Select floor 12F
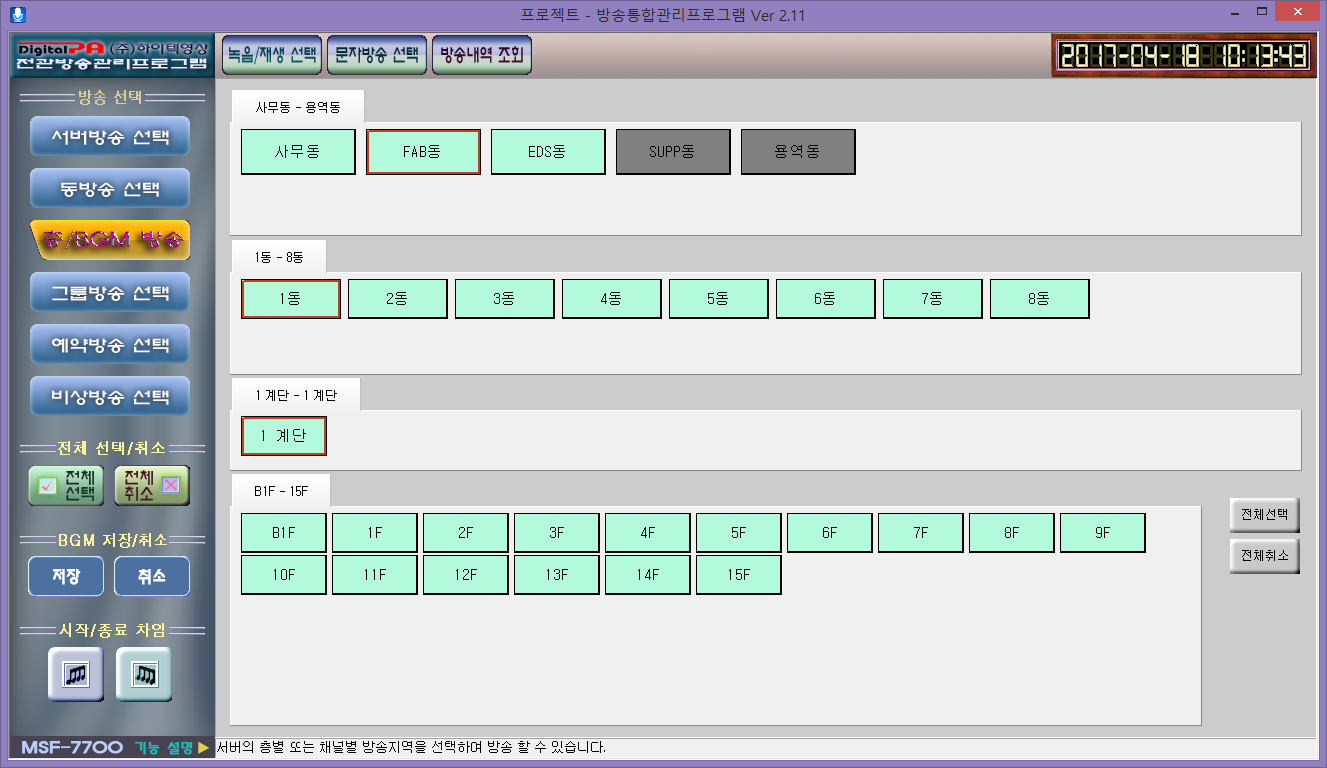 (466, 575)
